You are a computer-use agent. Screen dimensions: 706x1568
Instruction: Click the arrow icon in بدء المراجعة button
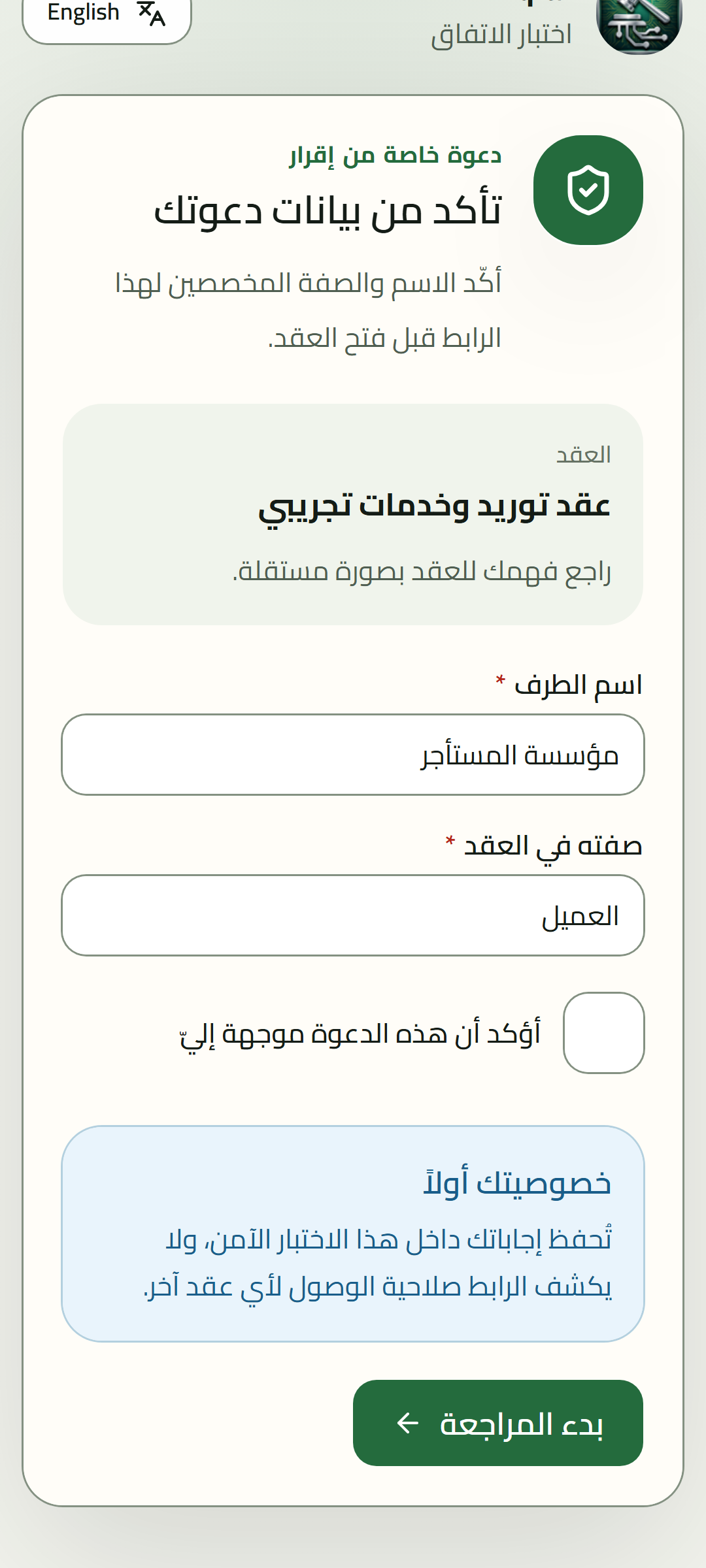pyautogui.click(x=408, y=1423)
